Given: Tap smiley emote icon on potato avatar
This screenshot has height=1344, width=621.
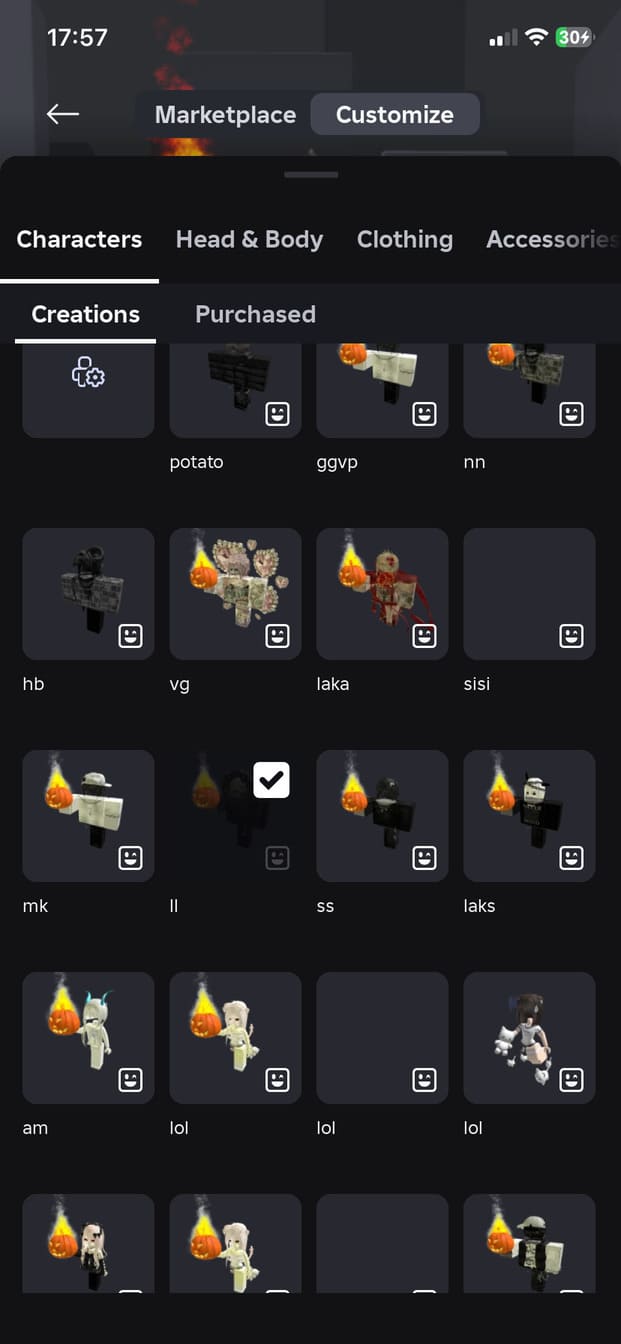Looking at the screenshot, I should [277, 414].
